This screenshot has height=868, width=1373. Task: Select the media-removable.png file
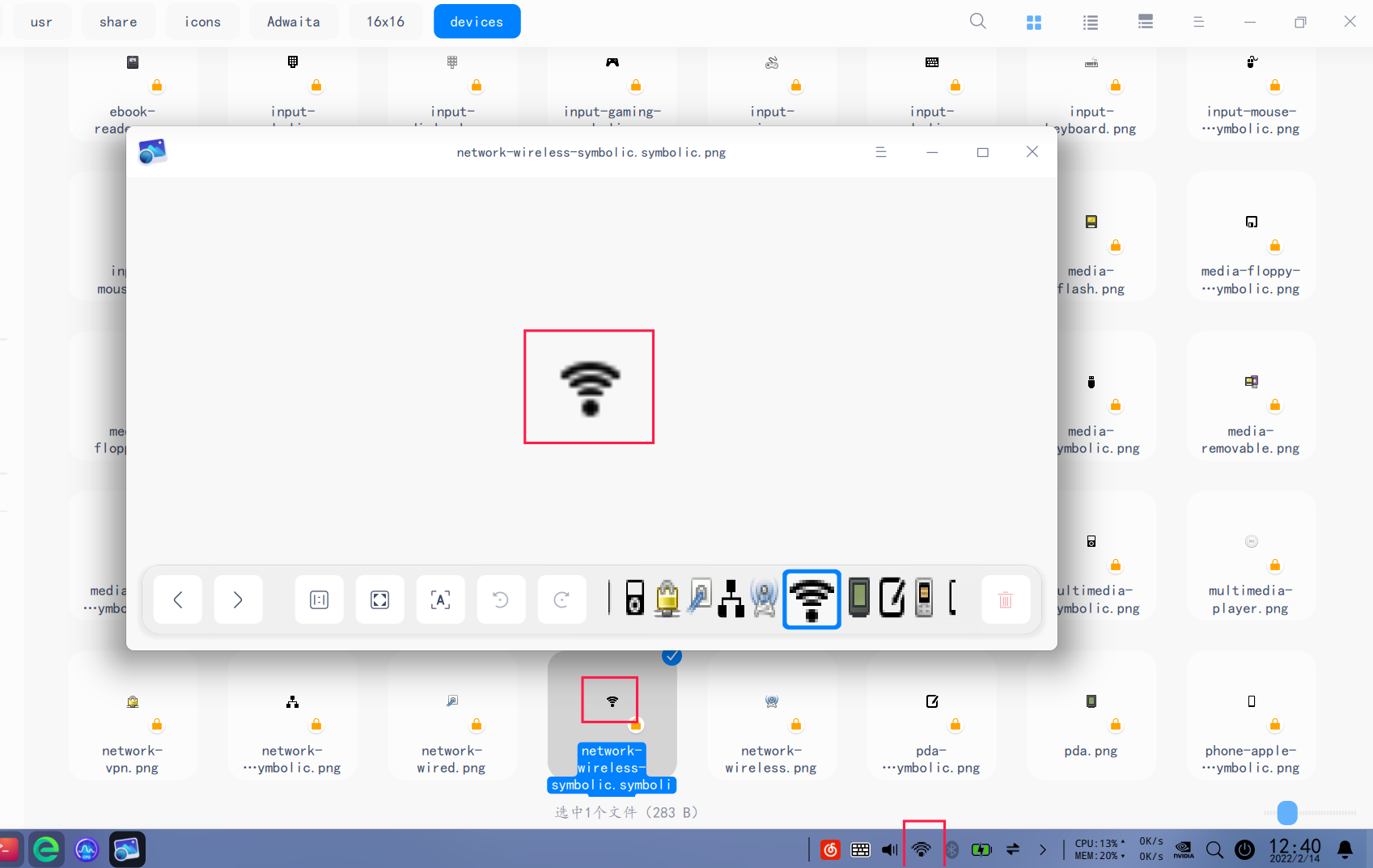coord(1251,396)
